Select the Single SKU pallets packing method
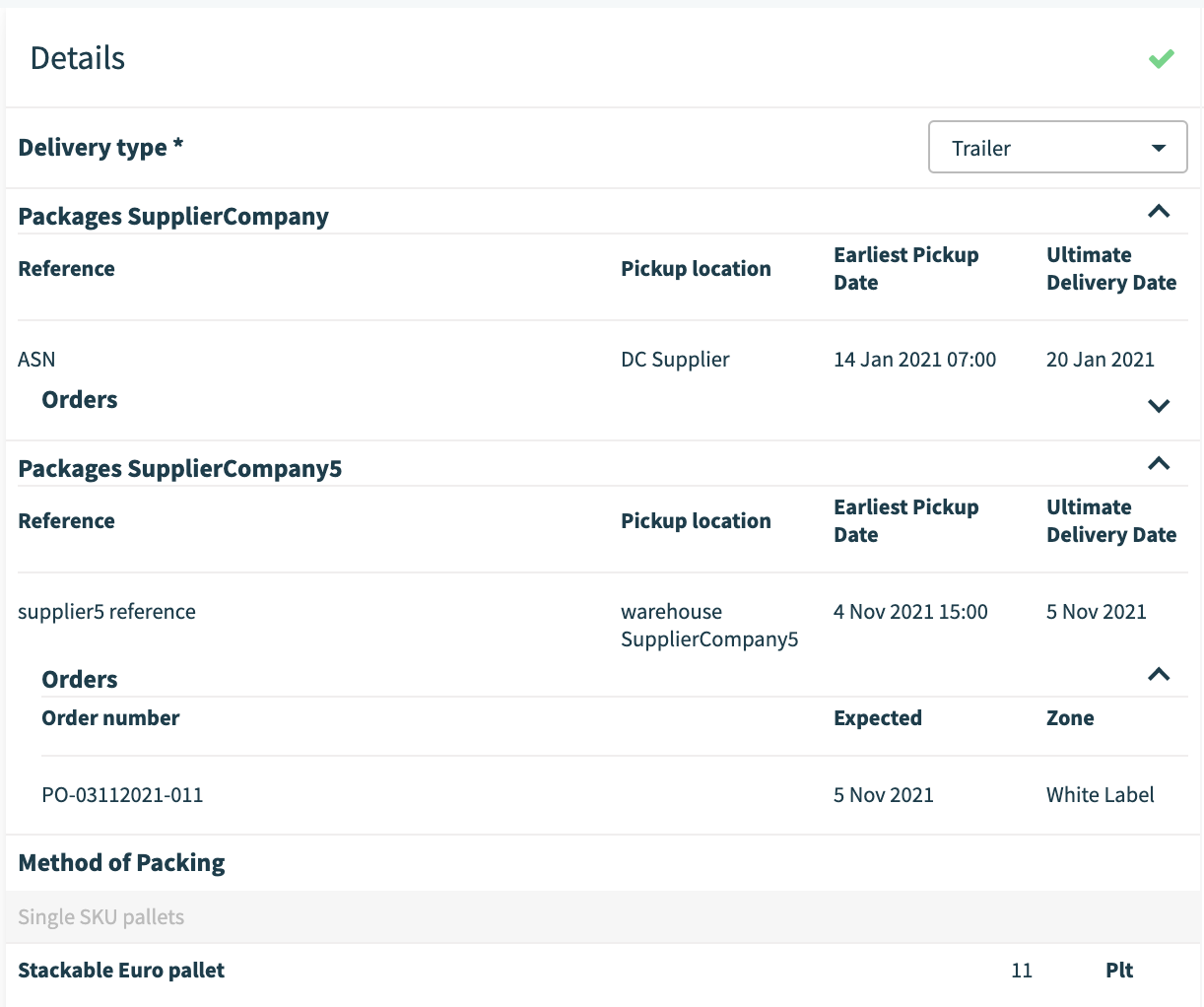The image size is (1204, 1007). click(100, 916)
